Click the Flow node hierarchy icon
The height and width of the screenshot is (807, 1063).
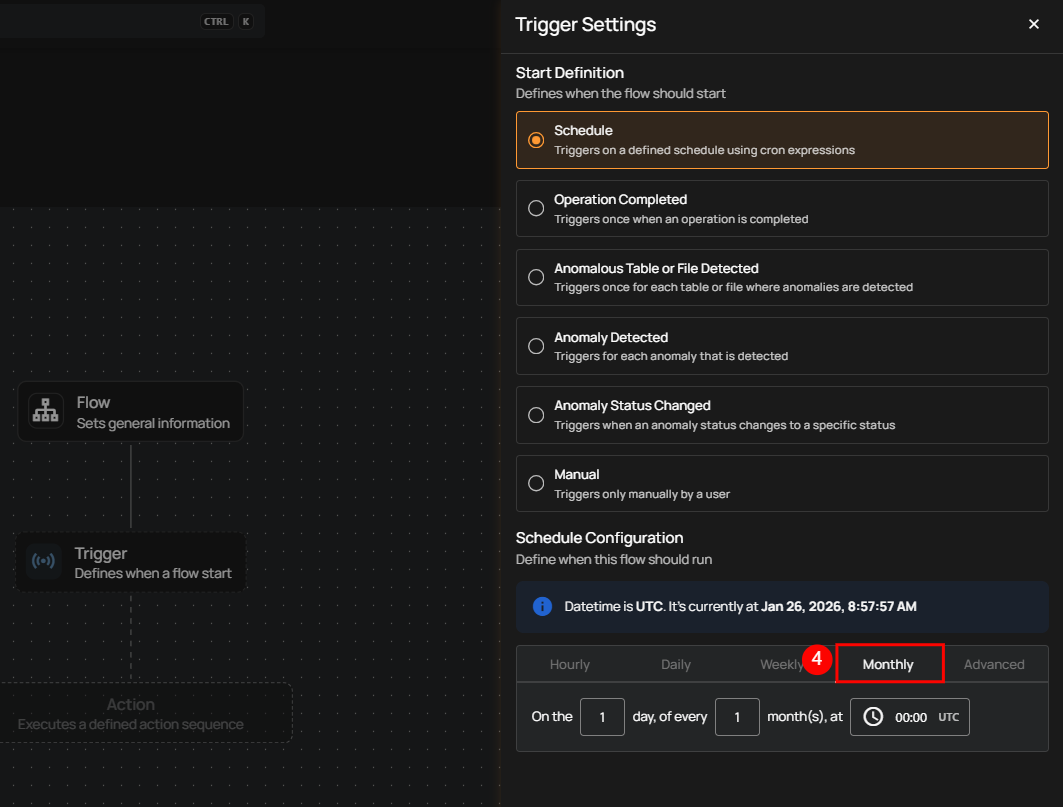[46, 412]
